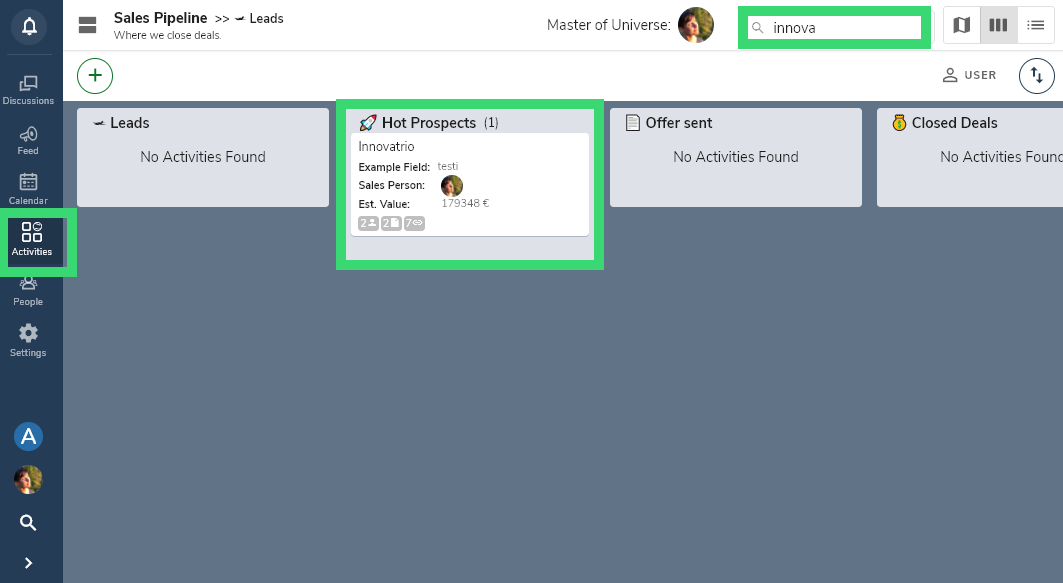Expand the sidebar with the chevron arrow
Image resolution: width=1063 pixels, height=583 pixels.
(28, 563)
